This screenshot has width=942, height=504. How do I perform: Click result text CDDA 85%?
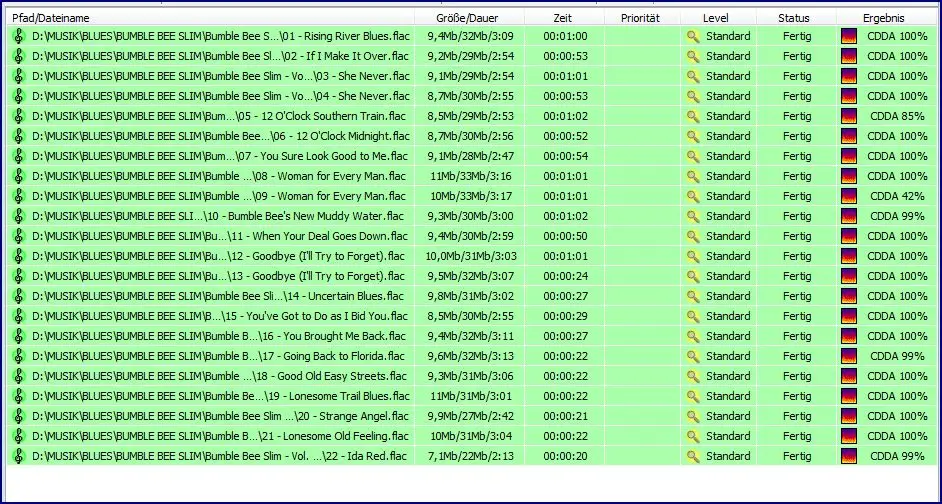tap(898, 116)
